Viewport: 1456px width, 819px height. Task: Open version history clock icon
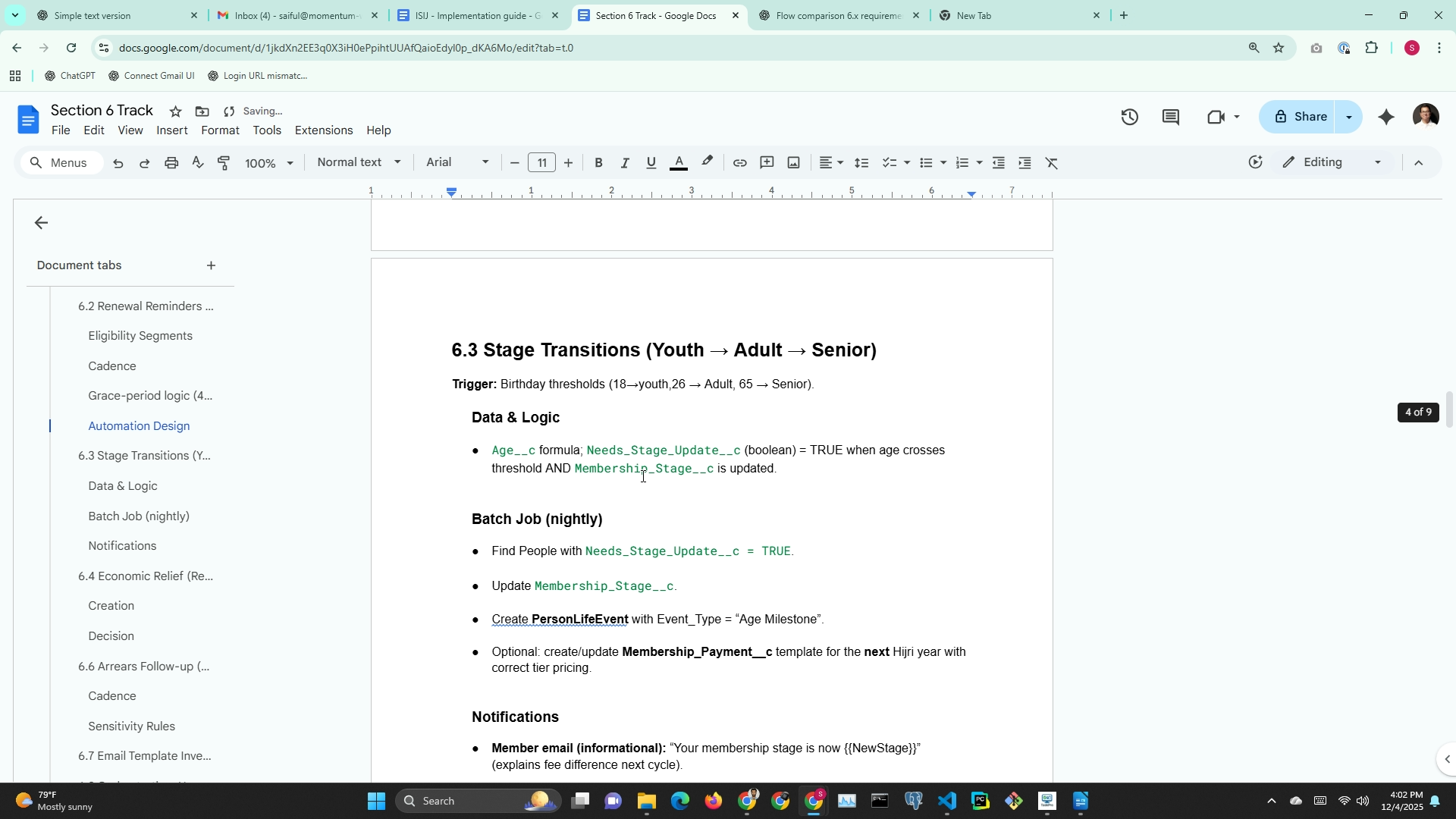click(1129, 117)
